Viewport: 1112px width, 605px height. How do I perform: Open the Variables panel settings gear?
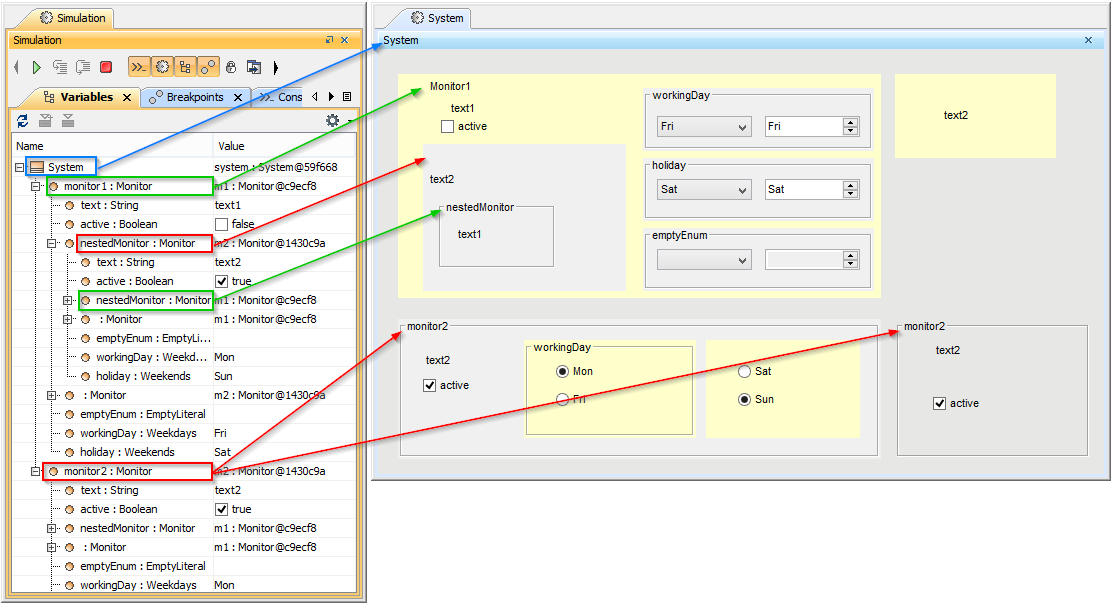(x=333, y=120)
